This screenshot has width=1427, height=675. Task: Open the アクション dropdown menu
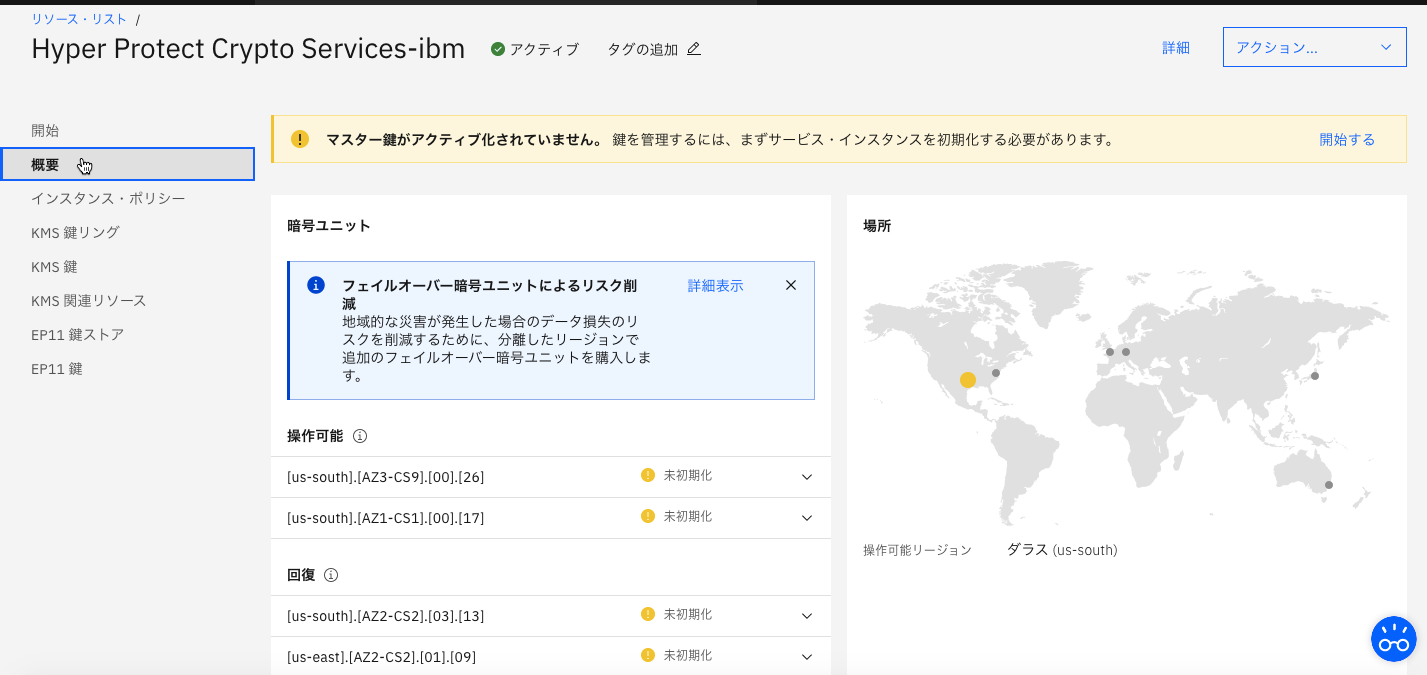1313,46
